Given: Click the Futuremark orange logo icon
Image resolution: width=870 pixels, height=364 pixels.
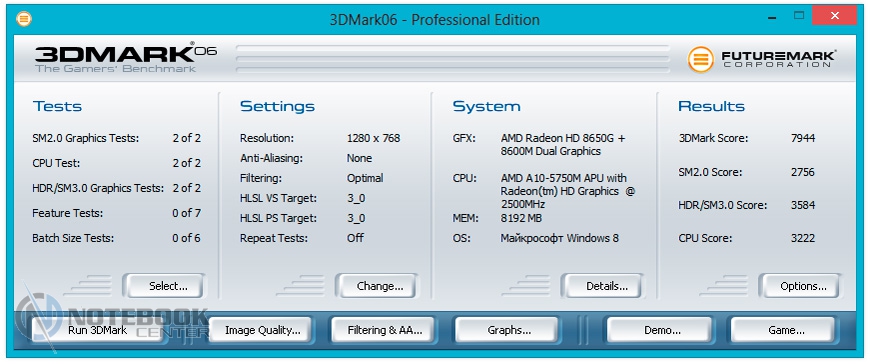Looking at the screenshot, I should pos(701,59).
